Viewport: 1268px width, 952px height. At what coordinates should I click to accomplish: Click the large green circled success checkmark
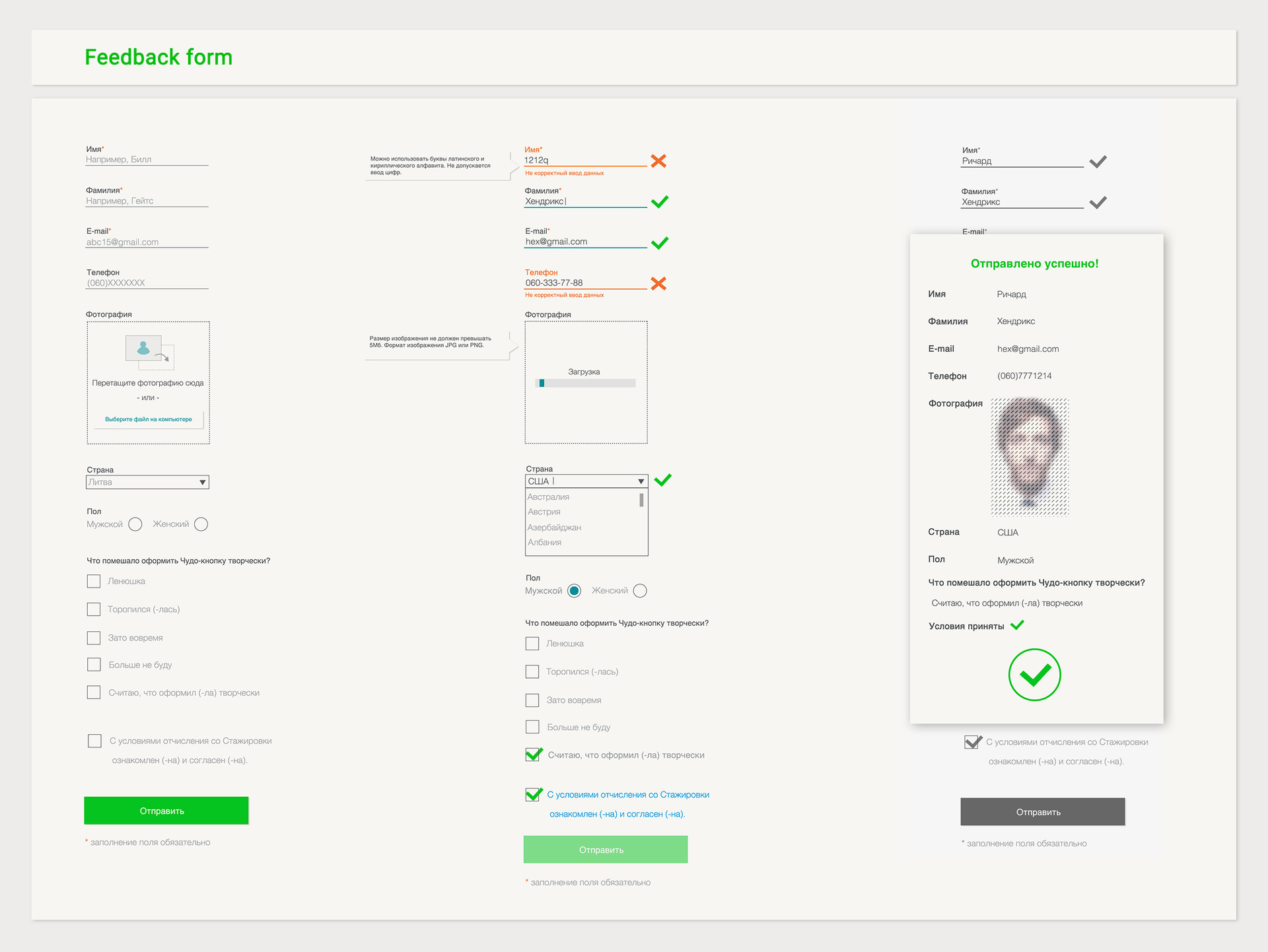1034,675
